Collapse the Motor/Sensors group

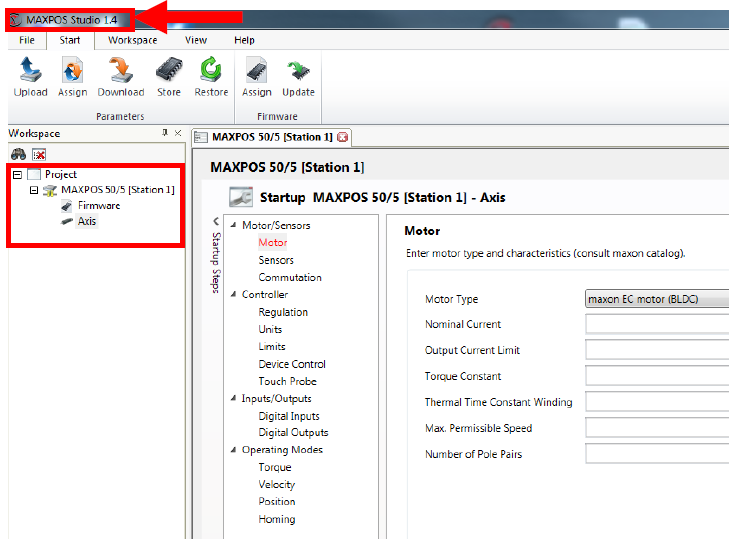point(233,225)
